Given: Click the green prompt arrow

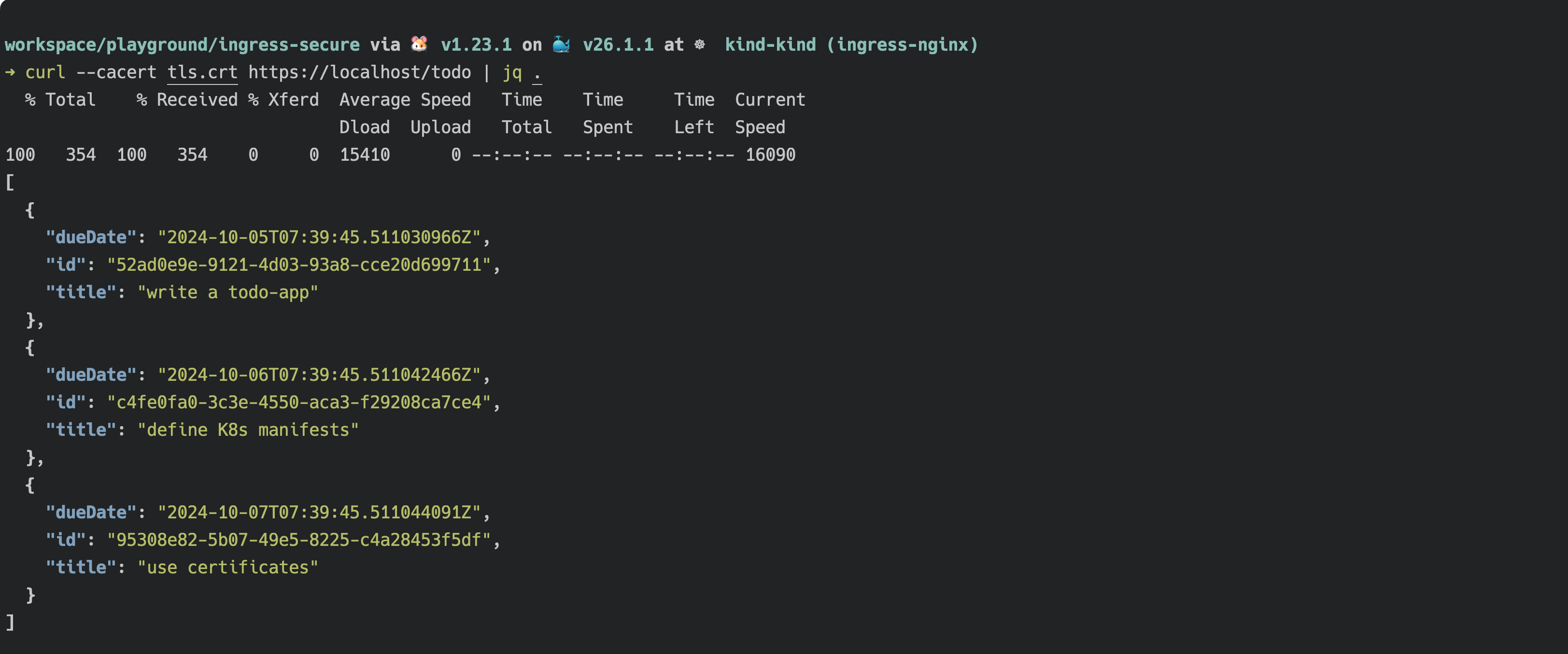Looking at the screenshot, I should [10, 72].
